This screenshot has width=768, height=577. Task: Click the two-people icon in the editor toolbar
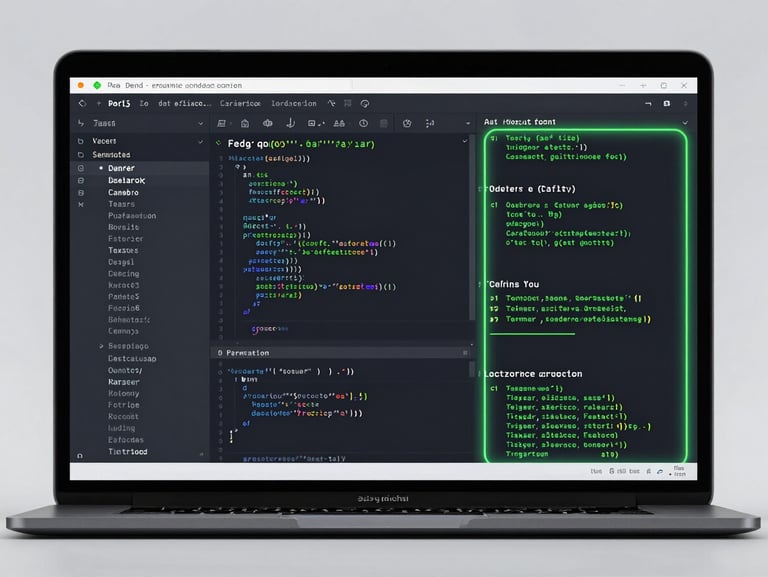(339, 123)
